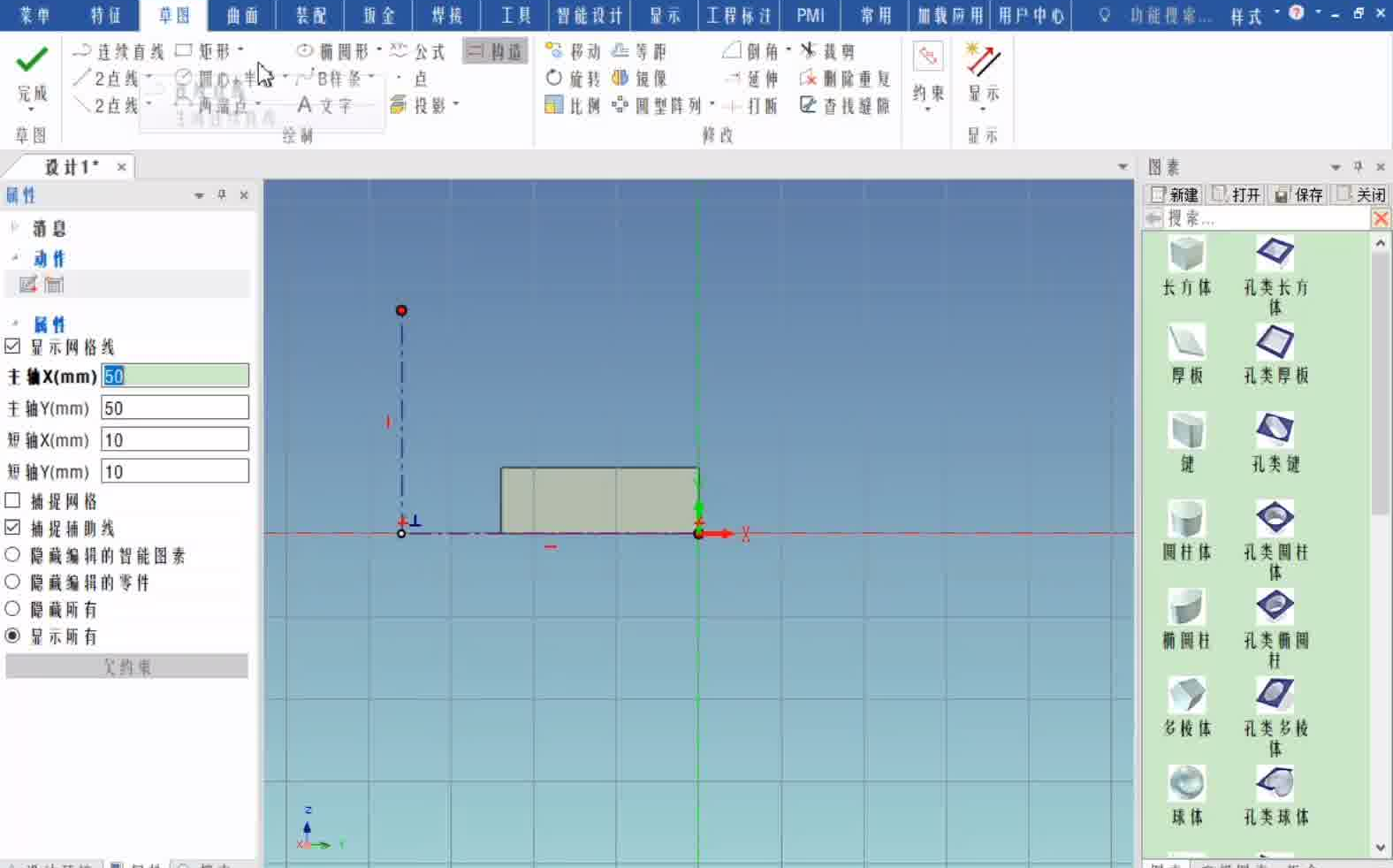Switch to the 装配 assembly ribbon tab

(310, 15)
